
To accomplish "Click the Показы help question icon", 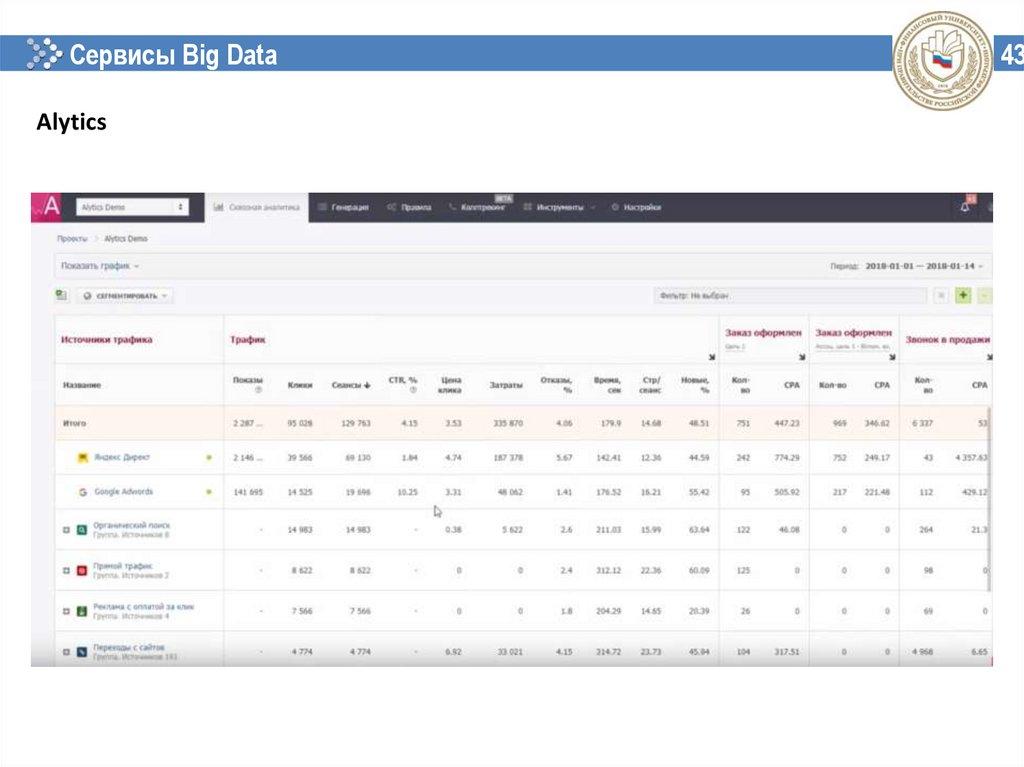I will [x=258, y=391].
